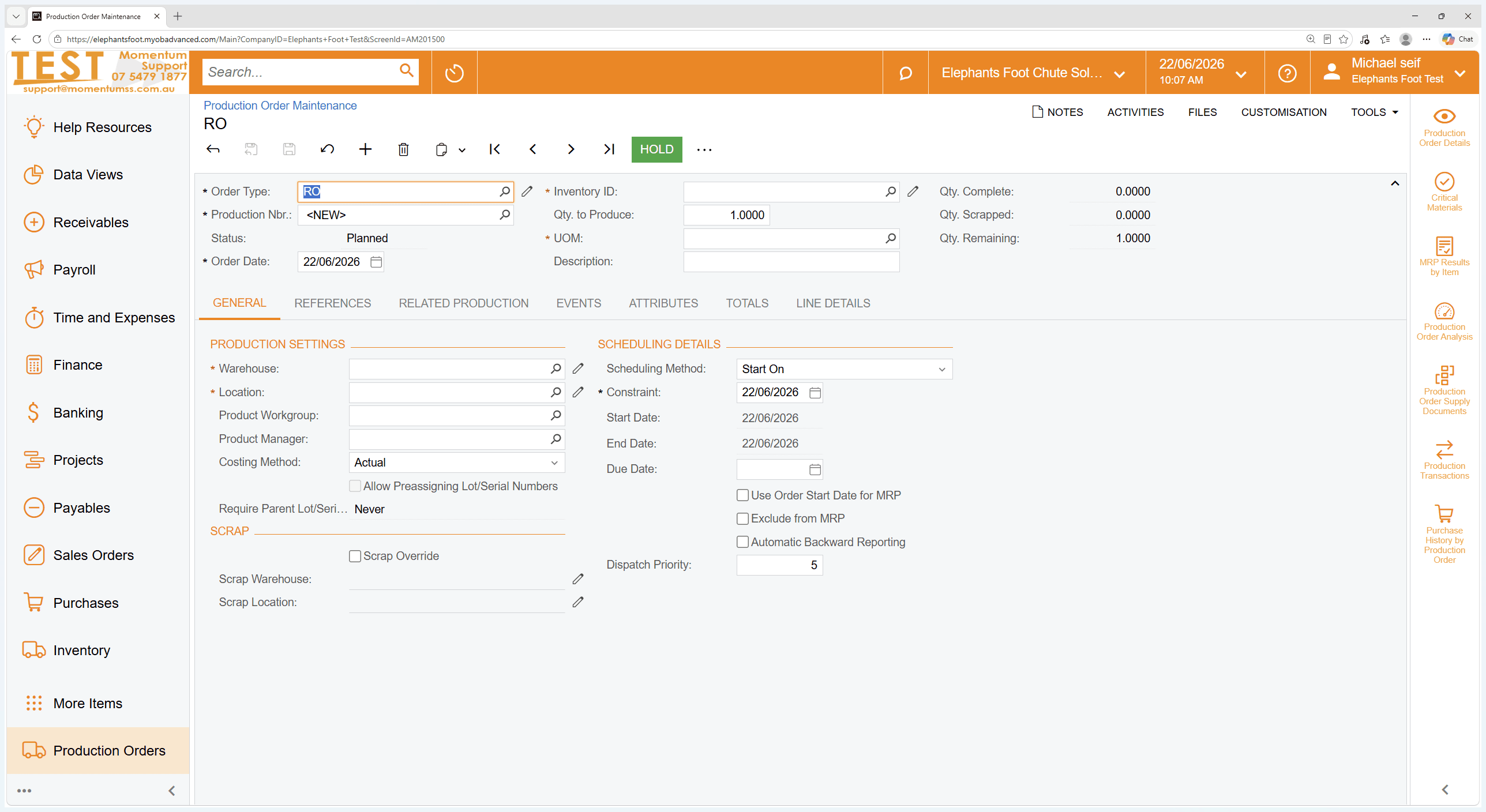The image size is (1486, 812).
Task: Open Production Transactions side link
Action: (x=1444, y=460)
